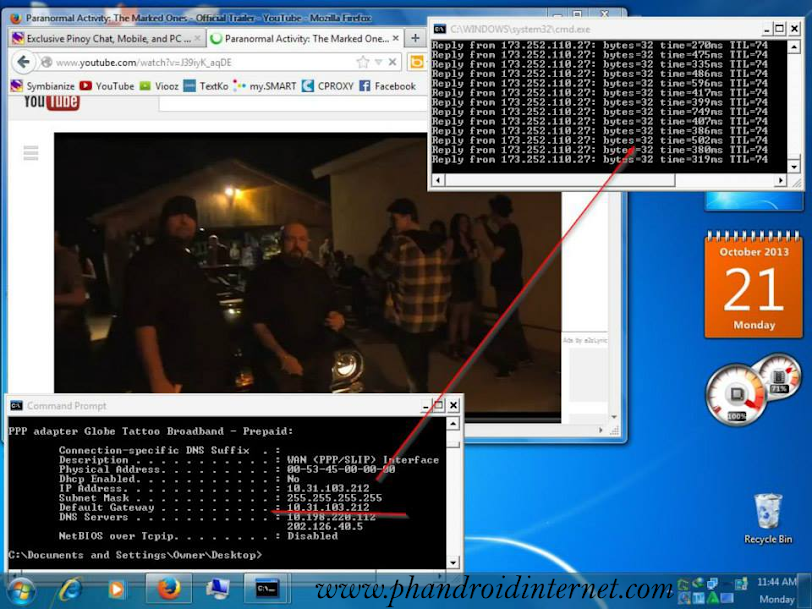Maximize the cmd.exe ping window
The height and width of the screenshot is (609, 812).
779,28
